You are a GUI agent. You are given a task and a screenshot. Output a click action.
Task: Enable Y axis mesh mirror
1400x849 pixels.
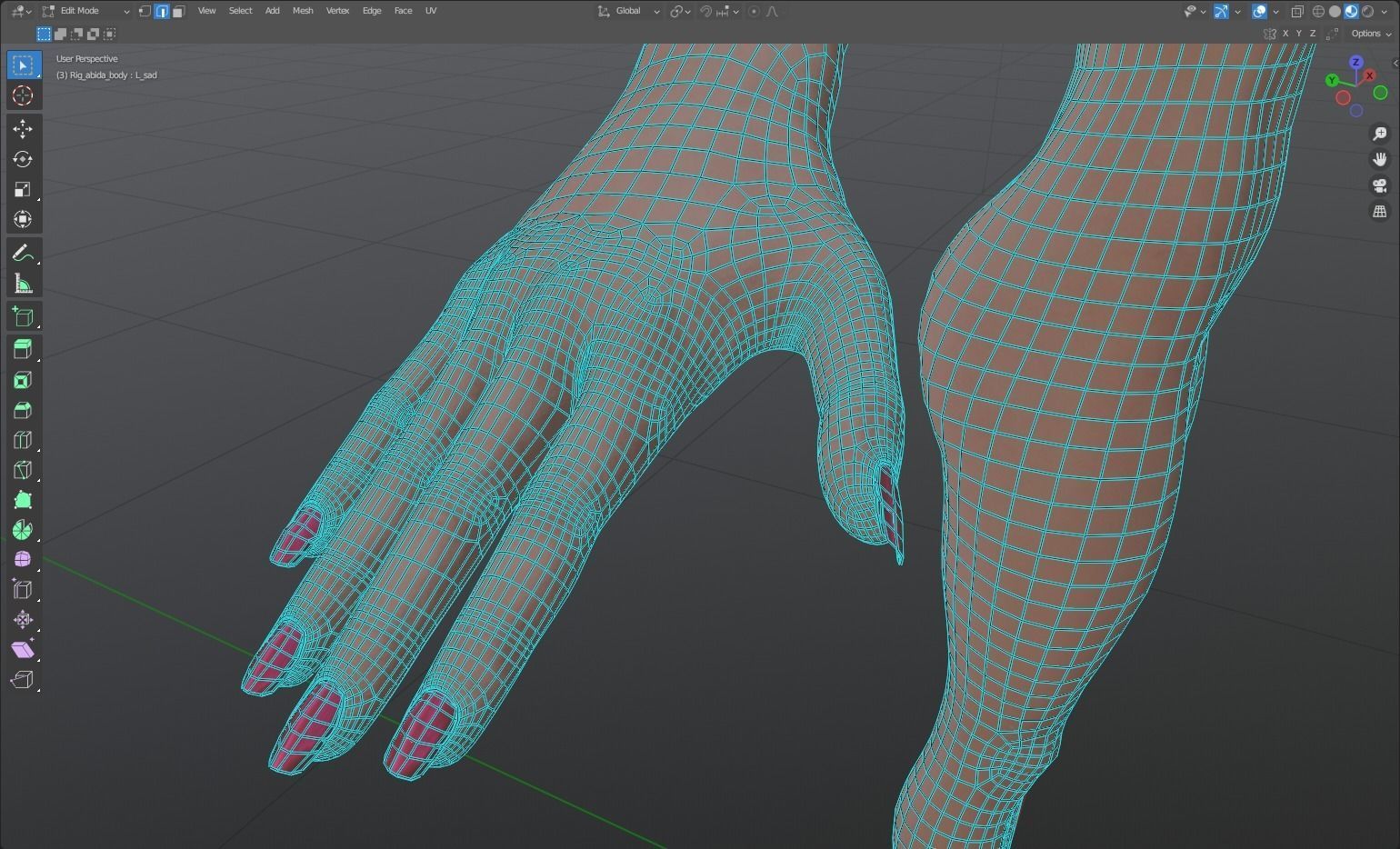(1298, 34)
